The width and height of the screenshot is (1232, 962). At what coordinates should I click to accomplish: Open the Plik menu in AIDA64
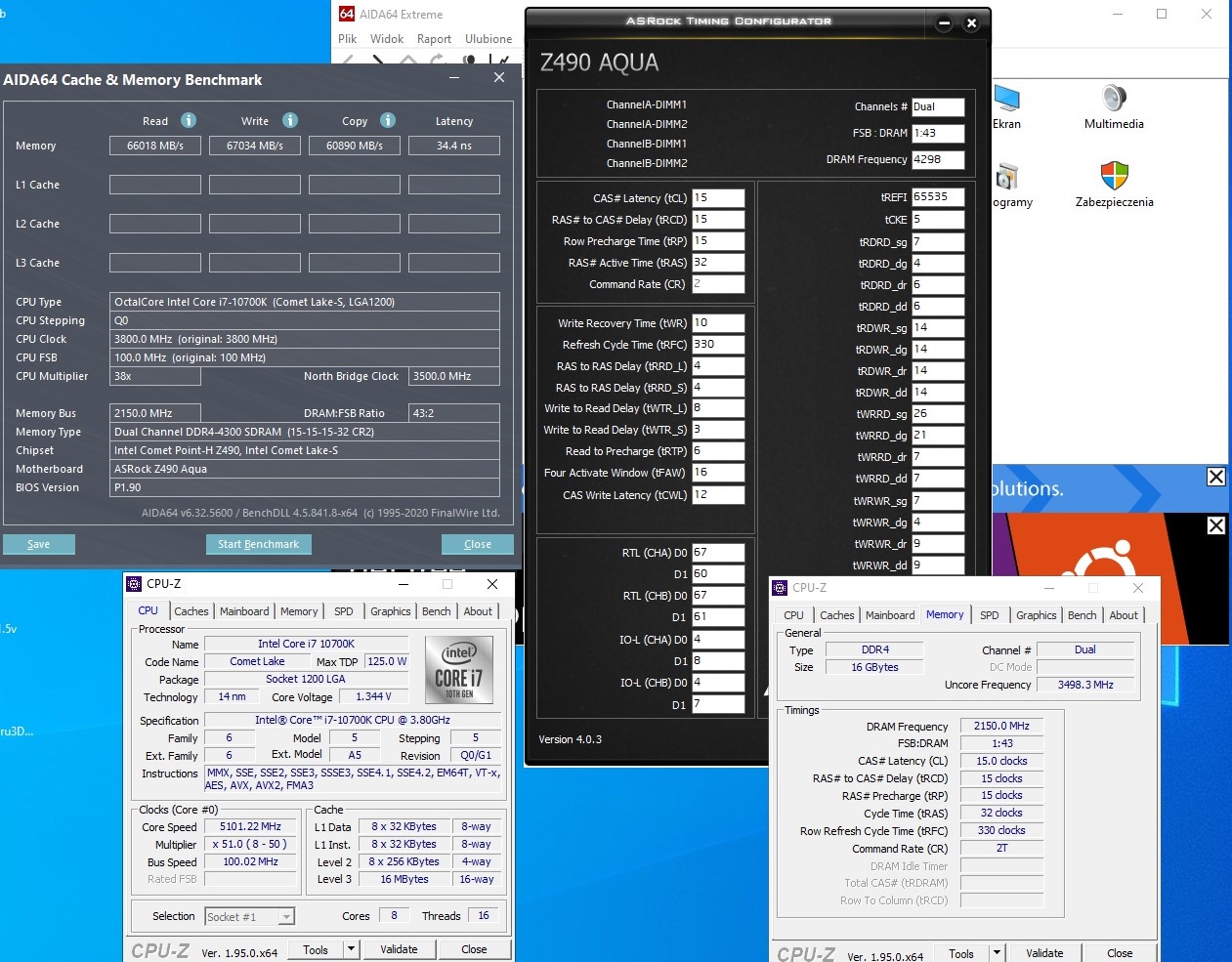tap(348, 39)
